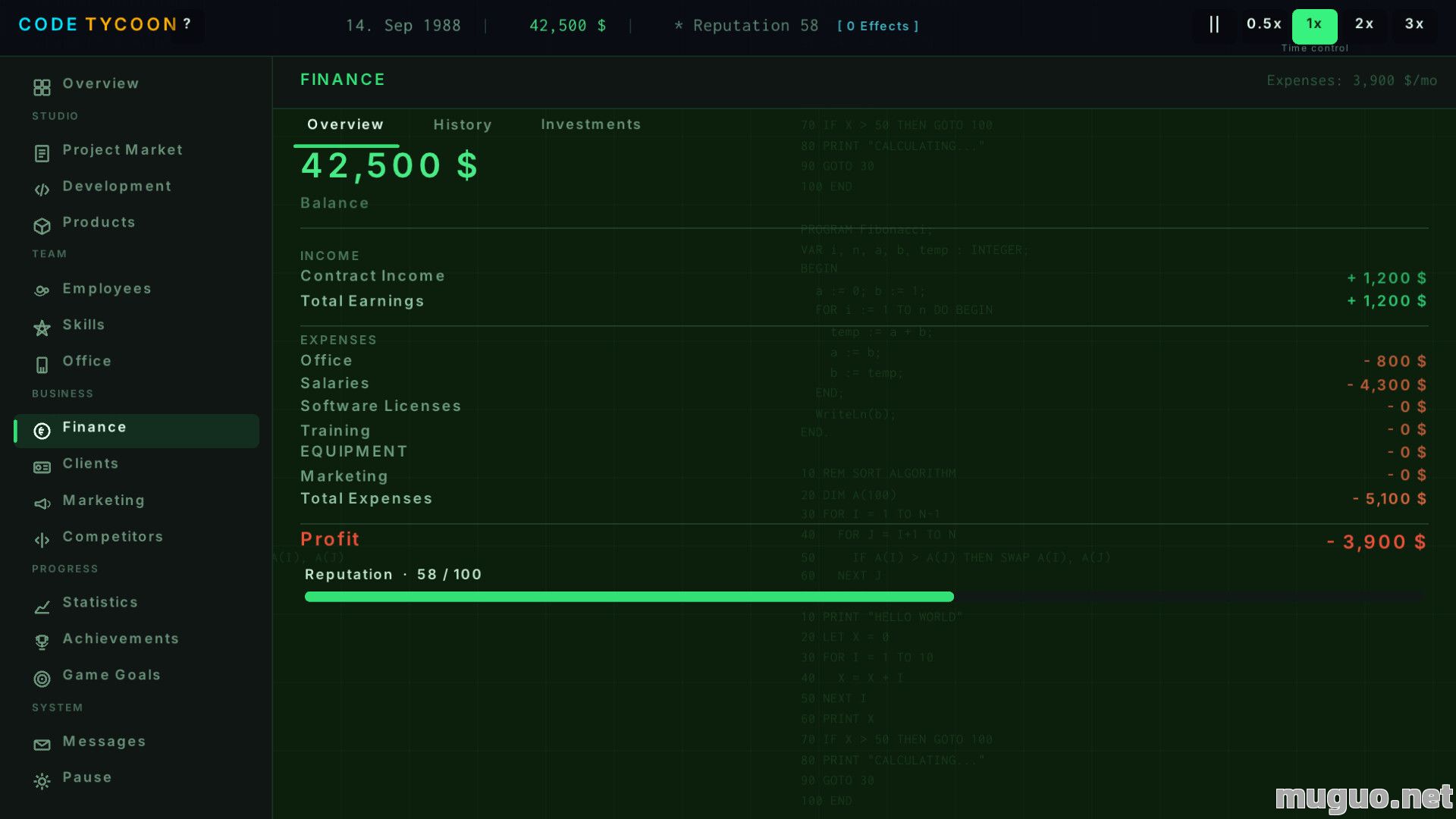Open the Competitors menu item
1456x819 pixels.
[x=113, y=537]
